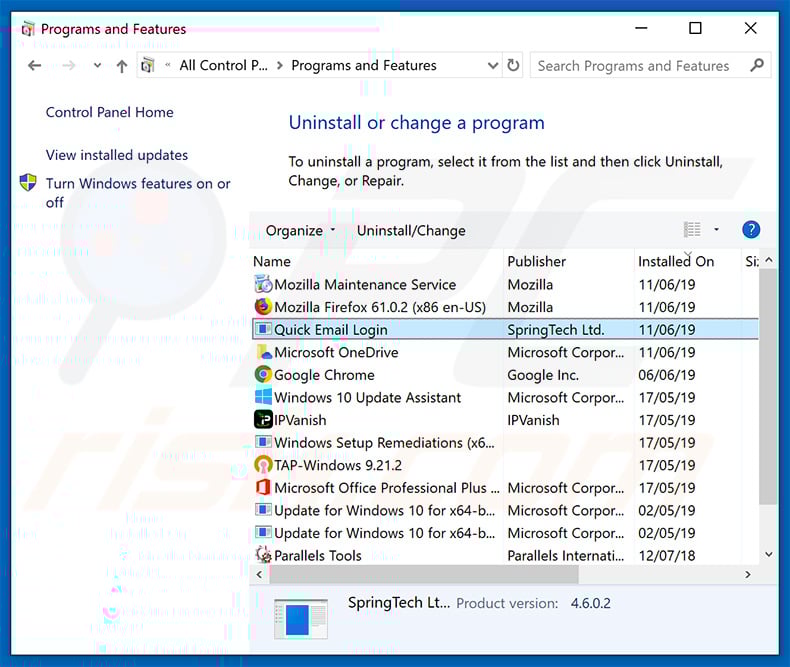Click the horizontal scrollbar thumb
The height and width of the screenshot is (667, 790).
tap(424, 574)
